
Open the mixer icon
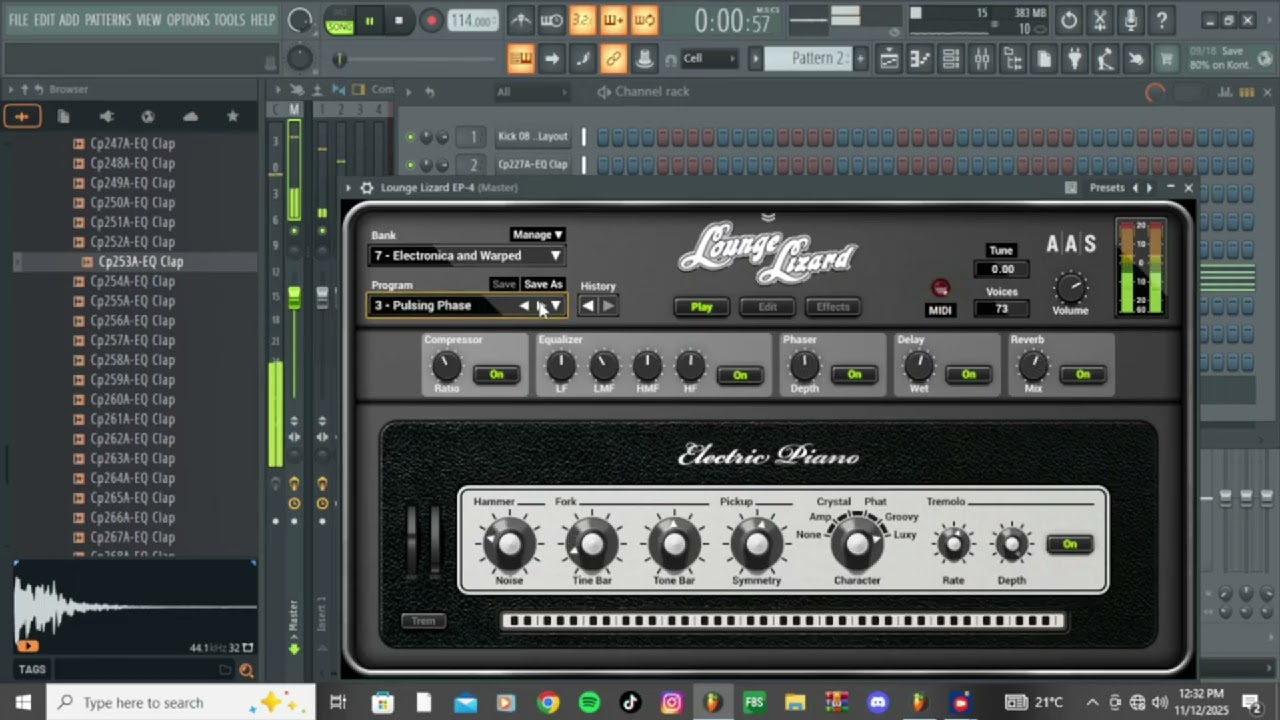tap(982, 59)
